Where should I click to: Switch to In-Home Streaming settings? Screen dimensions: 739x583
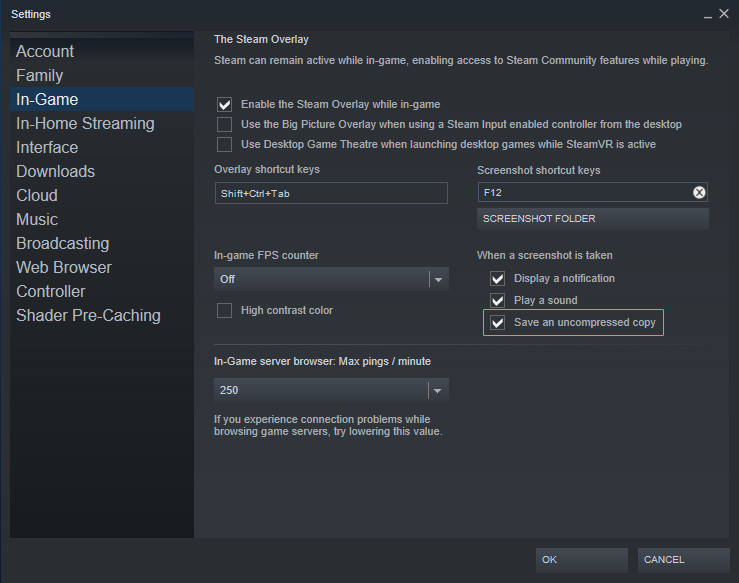pyautogui.click(x=85, y=124)
